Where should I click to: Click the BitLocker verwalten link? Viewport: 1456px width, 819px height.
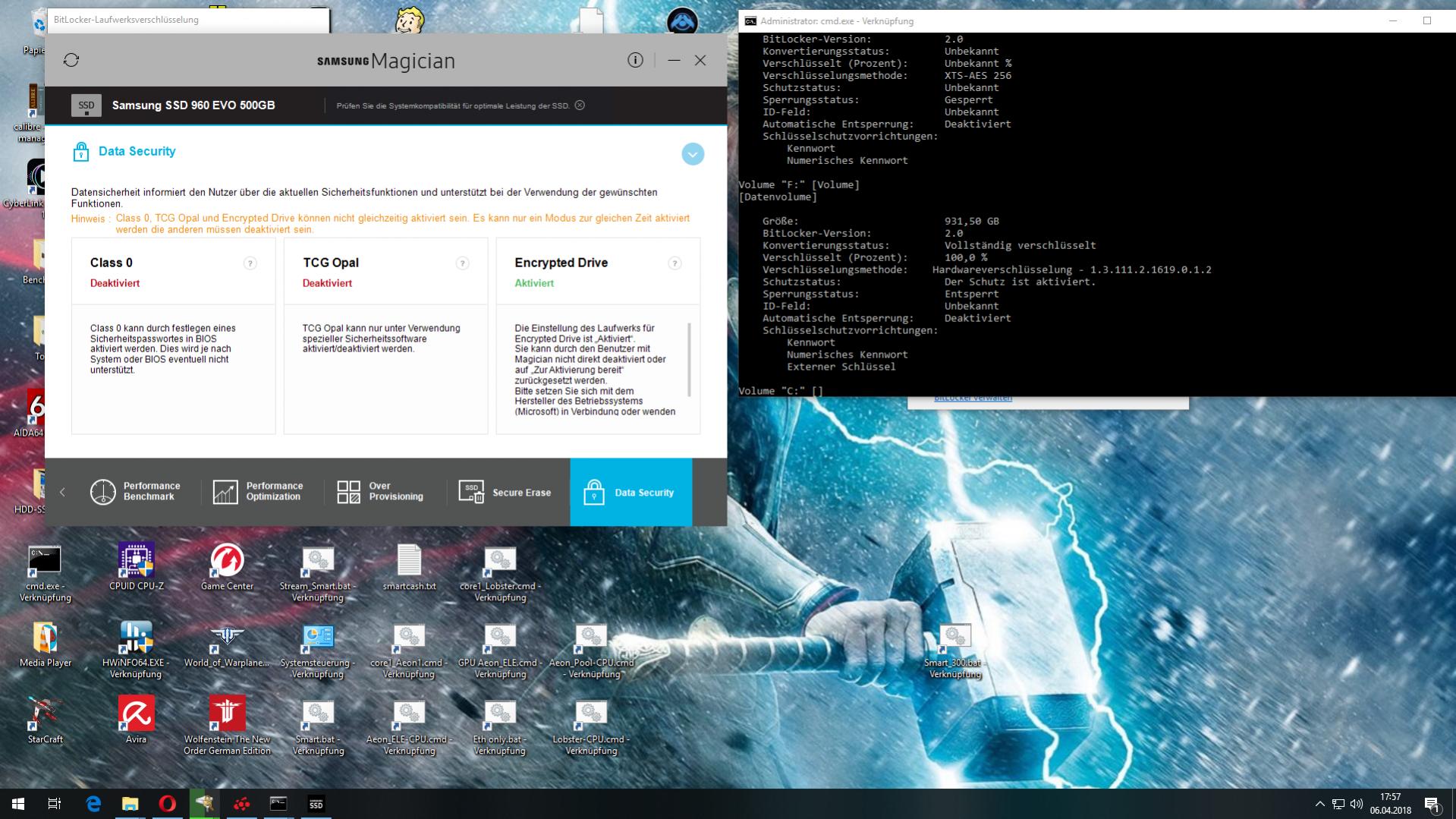pyautogui.click(x=973, y=398)
